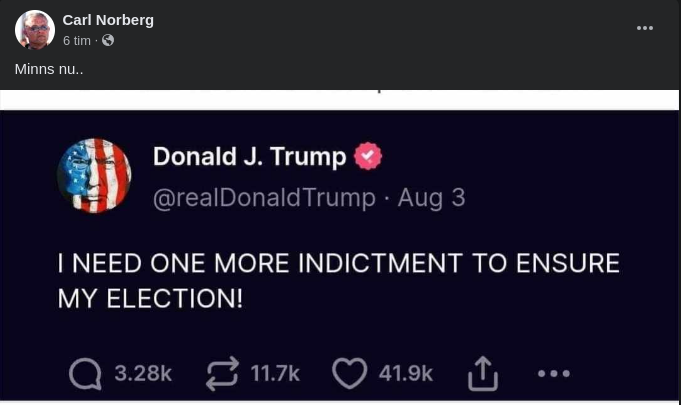This screenshot has height=405, width=681.
Task: Click the retweet arrows icon
Action: click(x=222, y=373)
